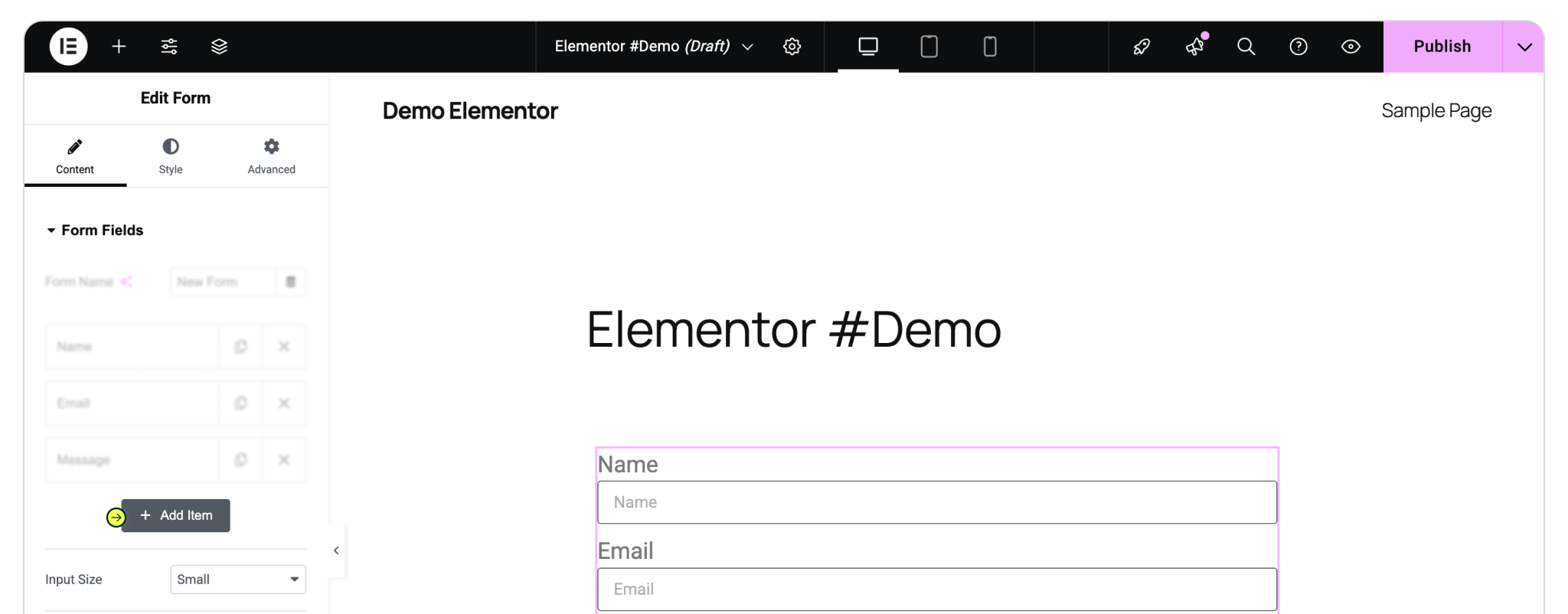Open the Sample Page link
This screenshot has height=614, width=1568.
[1436, 111]
